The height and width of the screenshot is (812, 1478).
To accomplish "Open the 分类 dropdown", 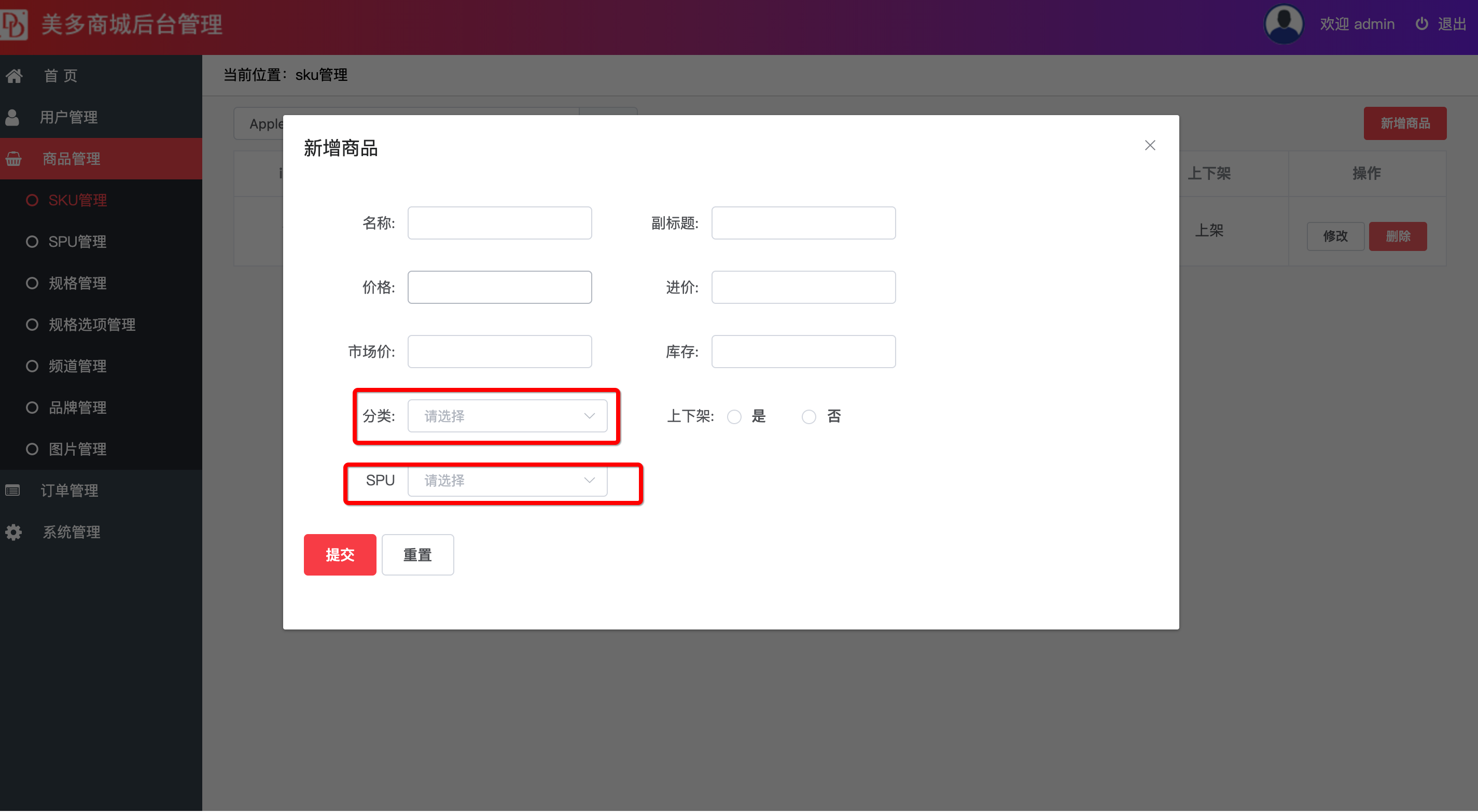I will pyautogui.click(x=507, y=416).
